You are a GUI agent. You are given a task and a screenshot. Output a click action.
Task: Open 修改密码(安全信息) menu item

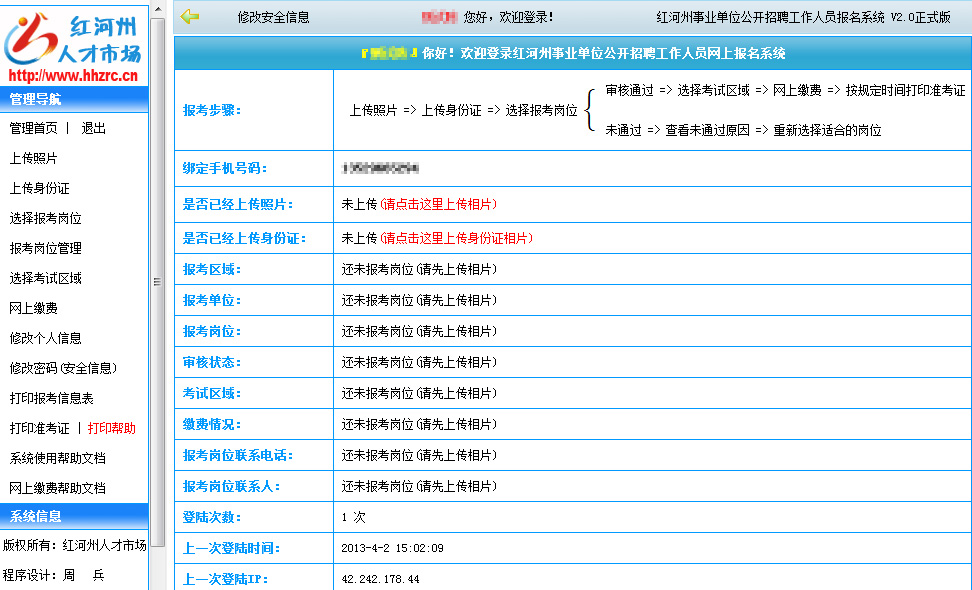pos(63,368)
